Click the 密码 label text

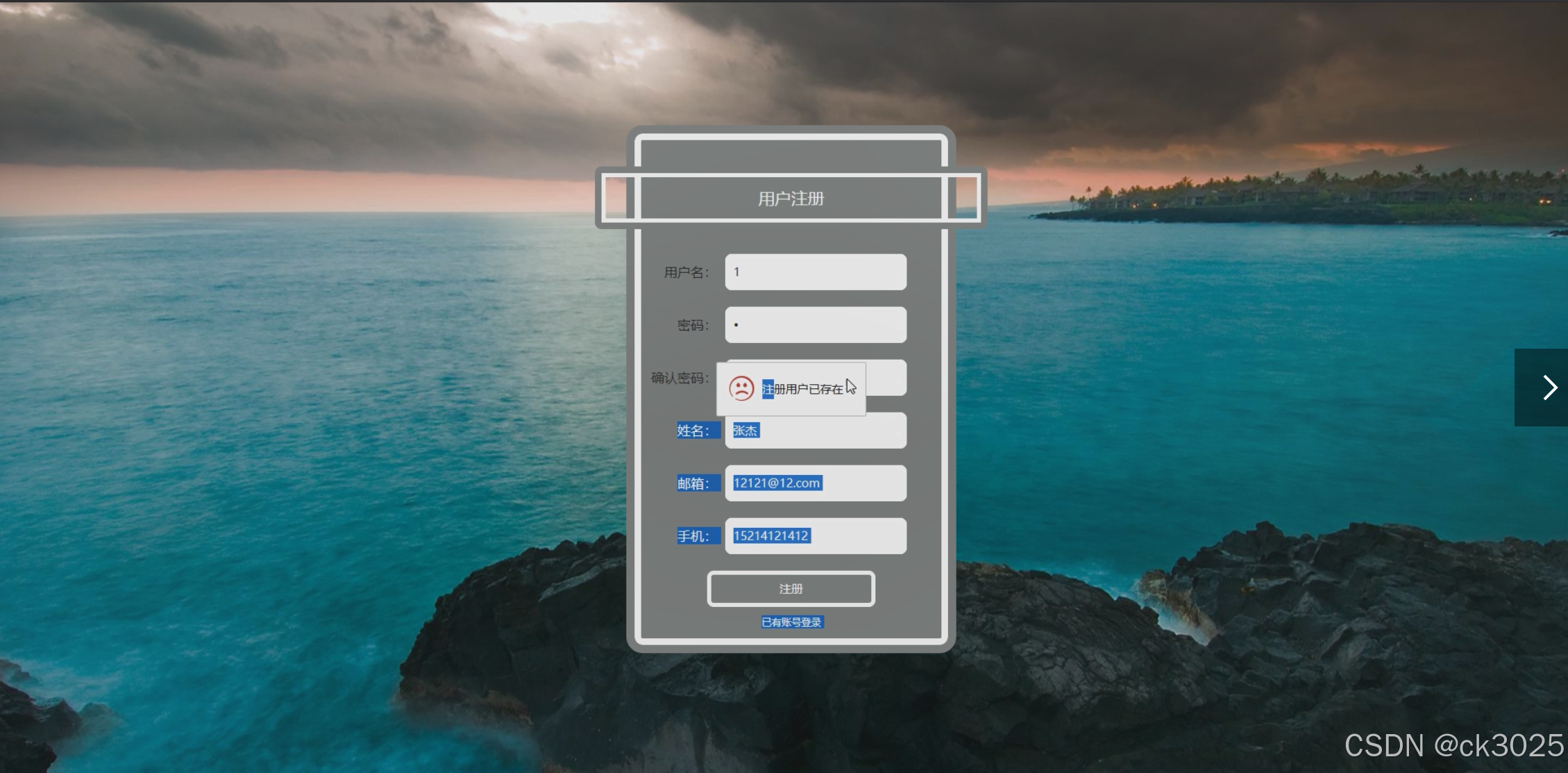(692, 325)
